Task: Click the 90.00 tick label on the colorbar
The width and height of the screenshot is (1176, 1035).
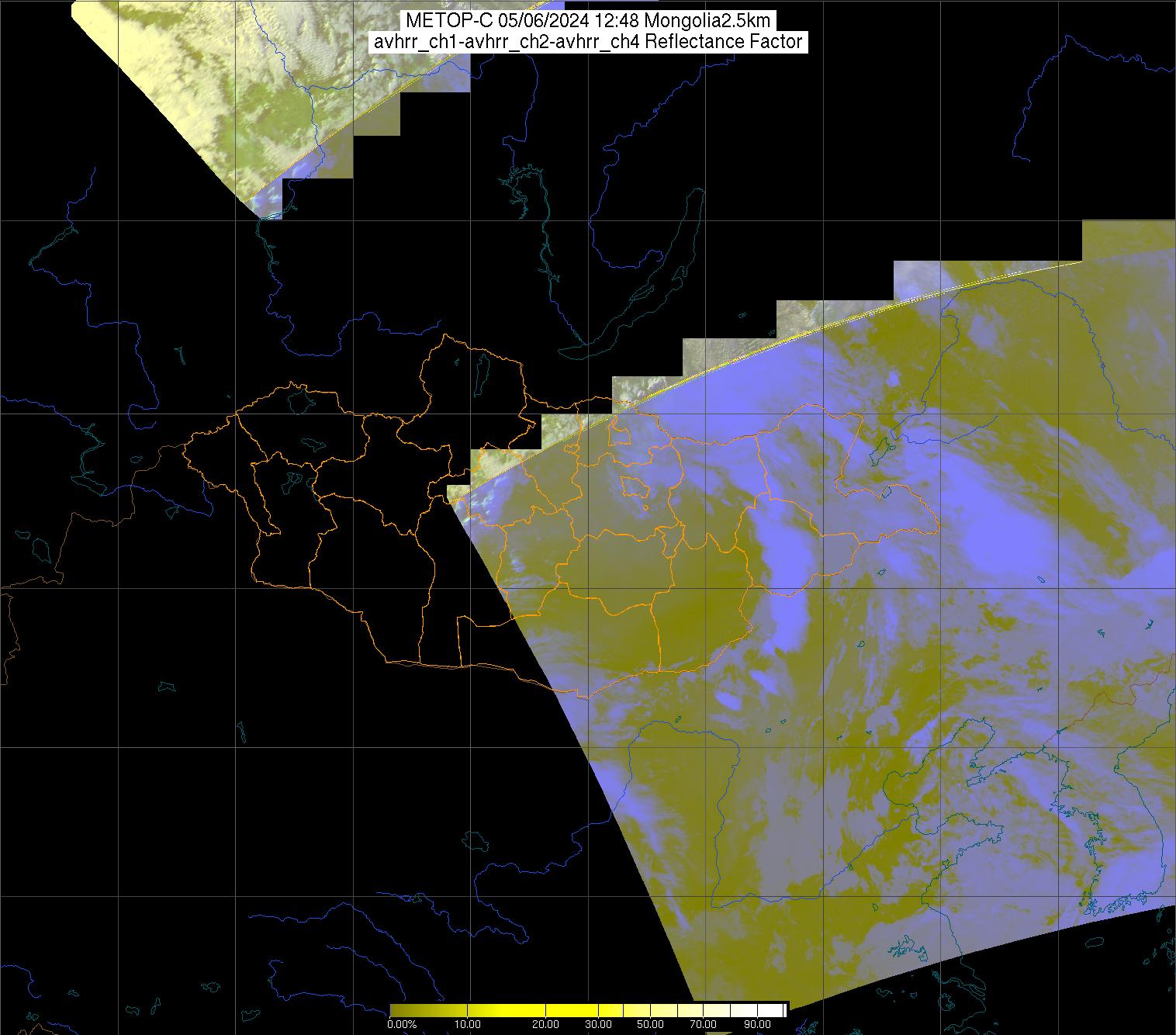Action: 756,1025
